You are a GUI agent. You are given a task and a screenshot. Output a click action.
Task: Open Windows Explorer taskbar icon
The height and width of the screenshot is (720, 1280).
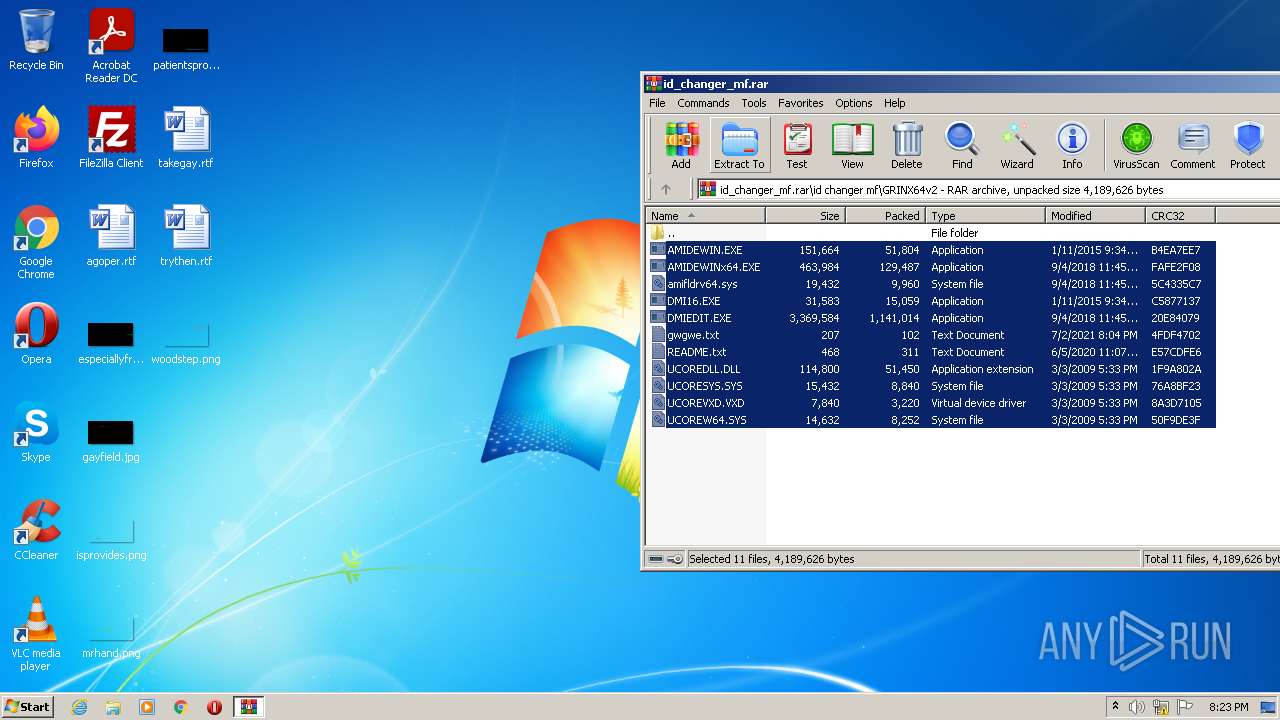tap(113, 707)
